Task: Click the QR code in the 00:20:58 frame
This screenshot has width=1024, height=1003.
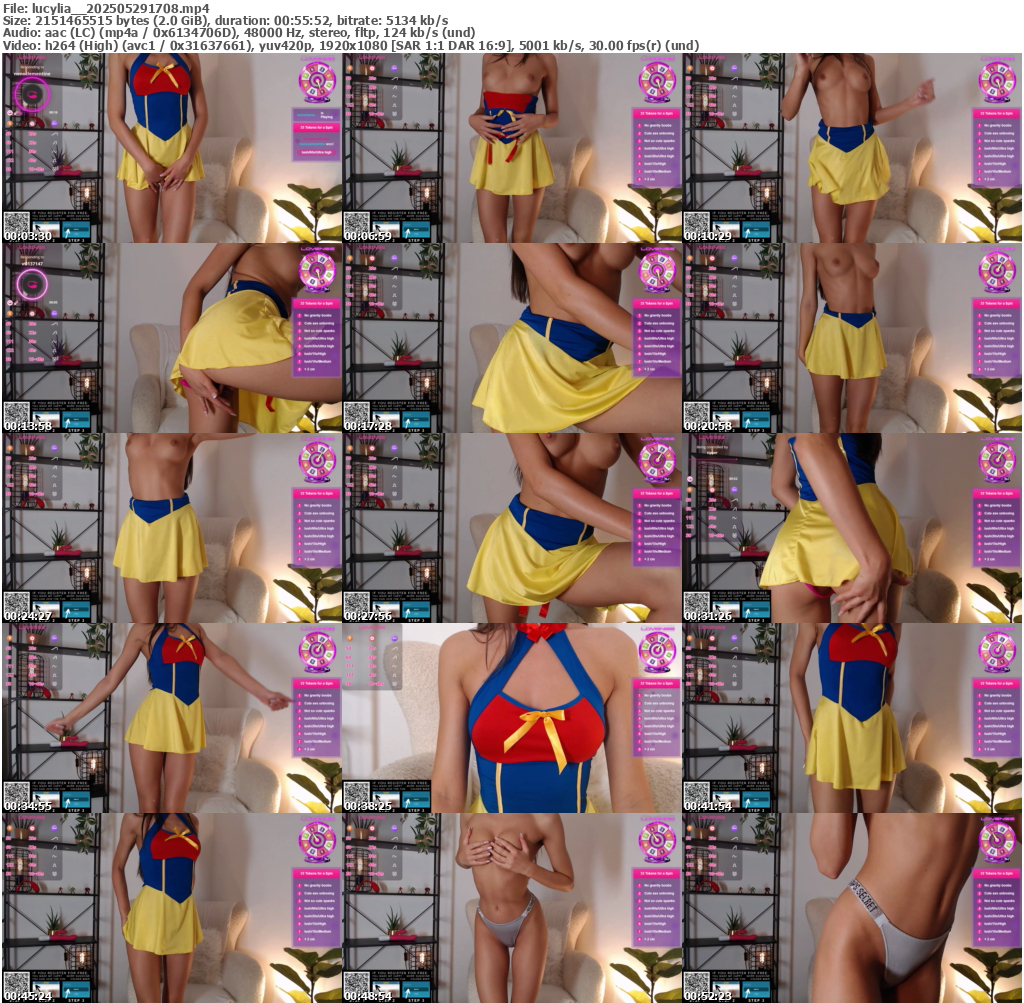Action: [696, 415]
